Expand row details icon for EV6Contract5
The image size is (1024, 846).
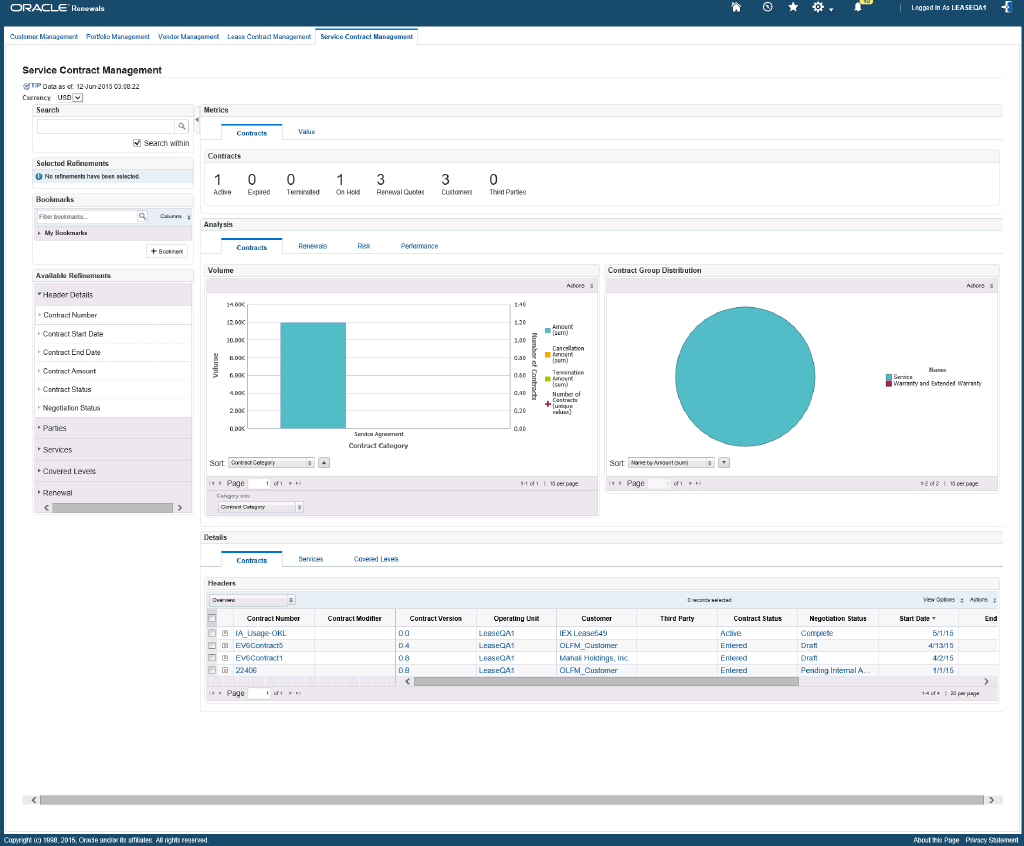[x=225, y=645]
